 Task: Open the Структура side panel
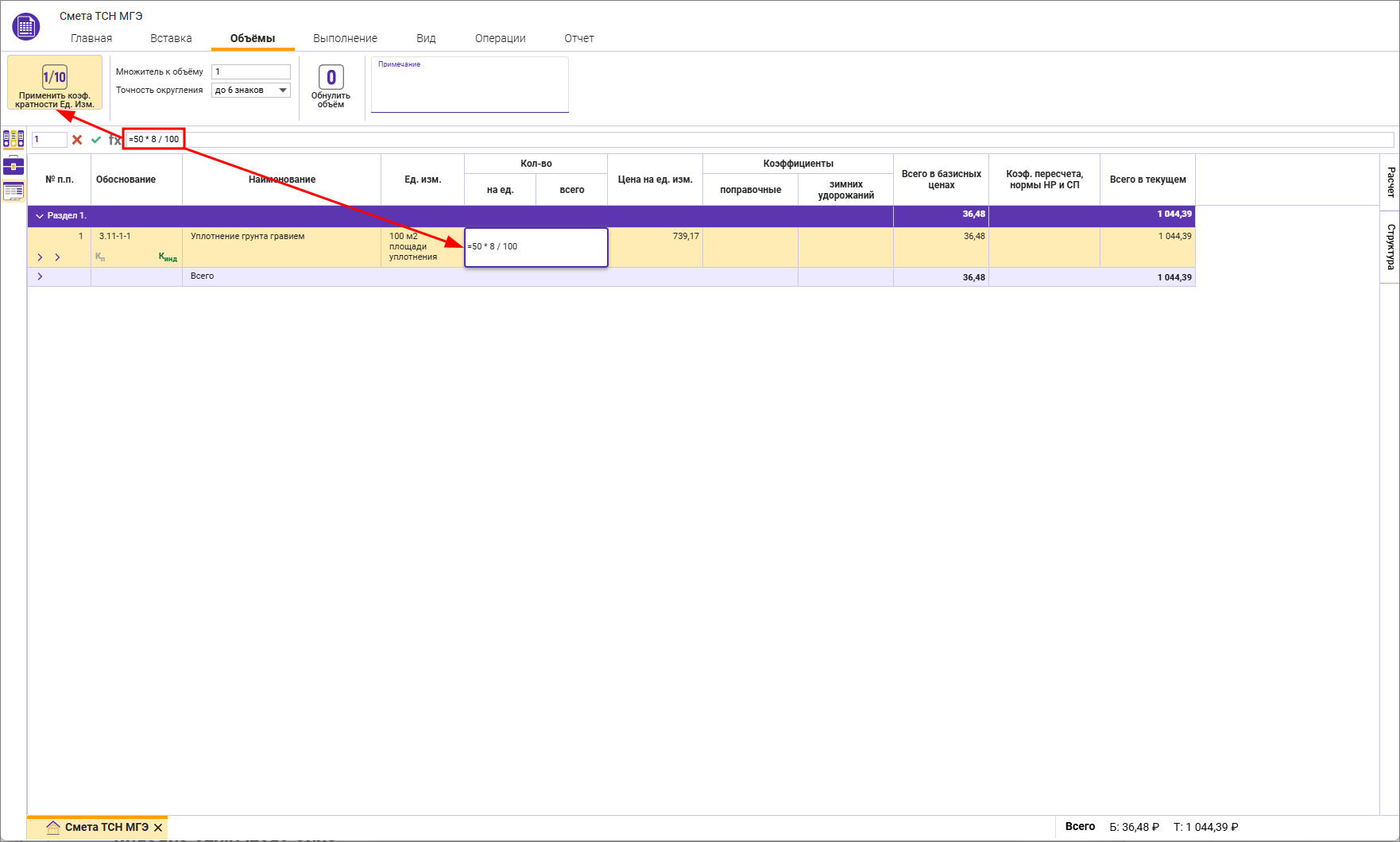click(1390, 246)
